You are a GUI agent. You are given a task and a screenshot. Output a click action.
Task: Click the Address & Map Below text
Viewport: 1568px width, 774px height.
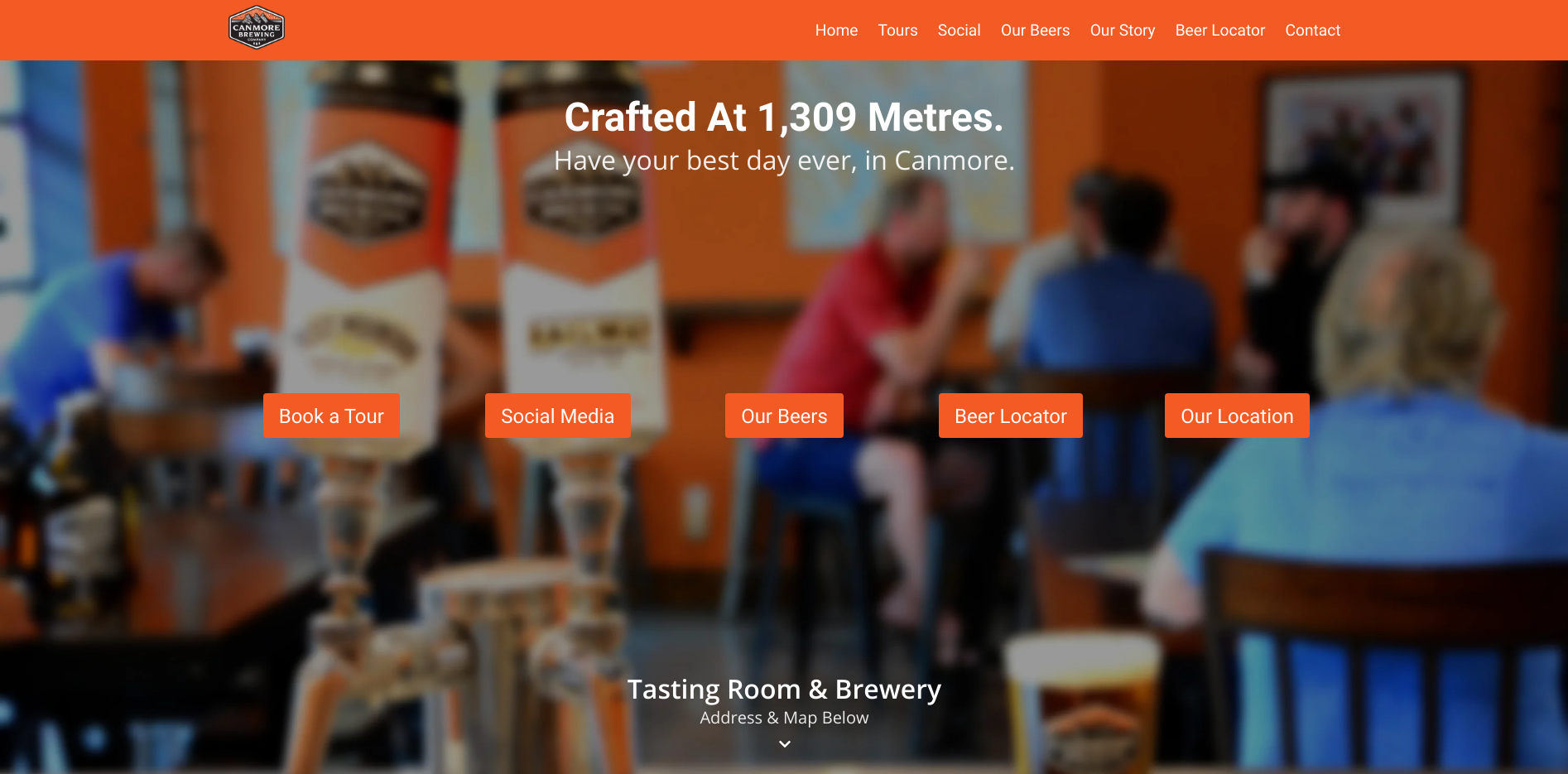coord(784,718)
